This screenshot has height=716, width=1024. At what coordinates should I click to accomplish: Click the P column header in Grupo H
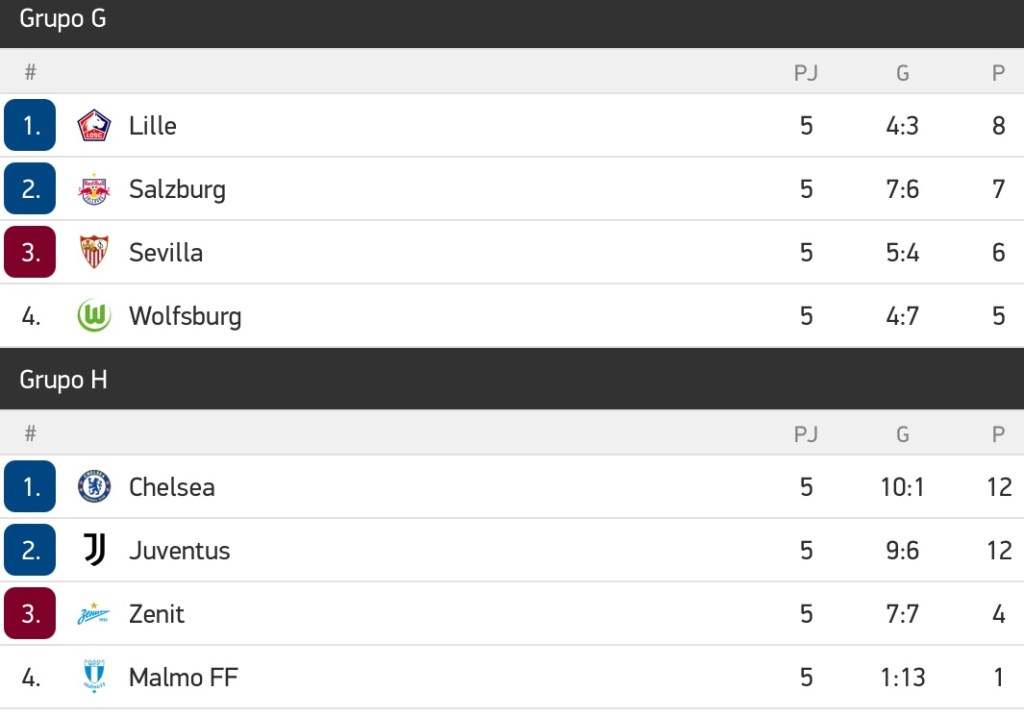coord(998,433)
